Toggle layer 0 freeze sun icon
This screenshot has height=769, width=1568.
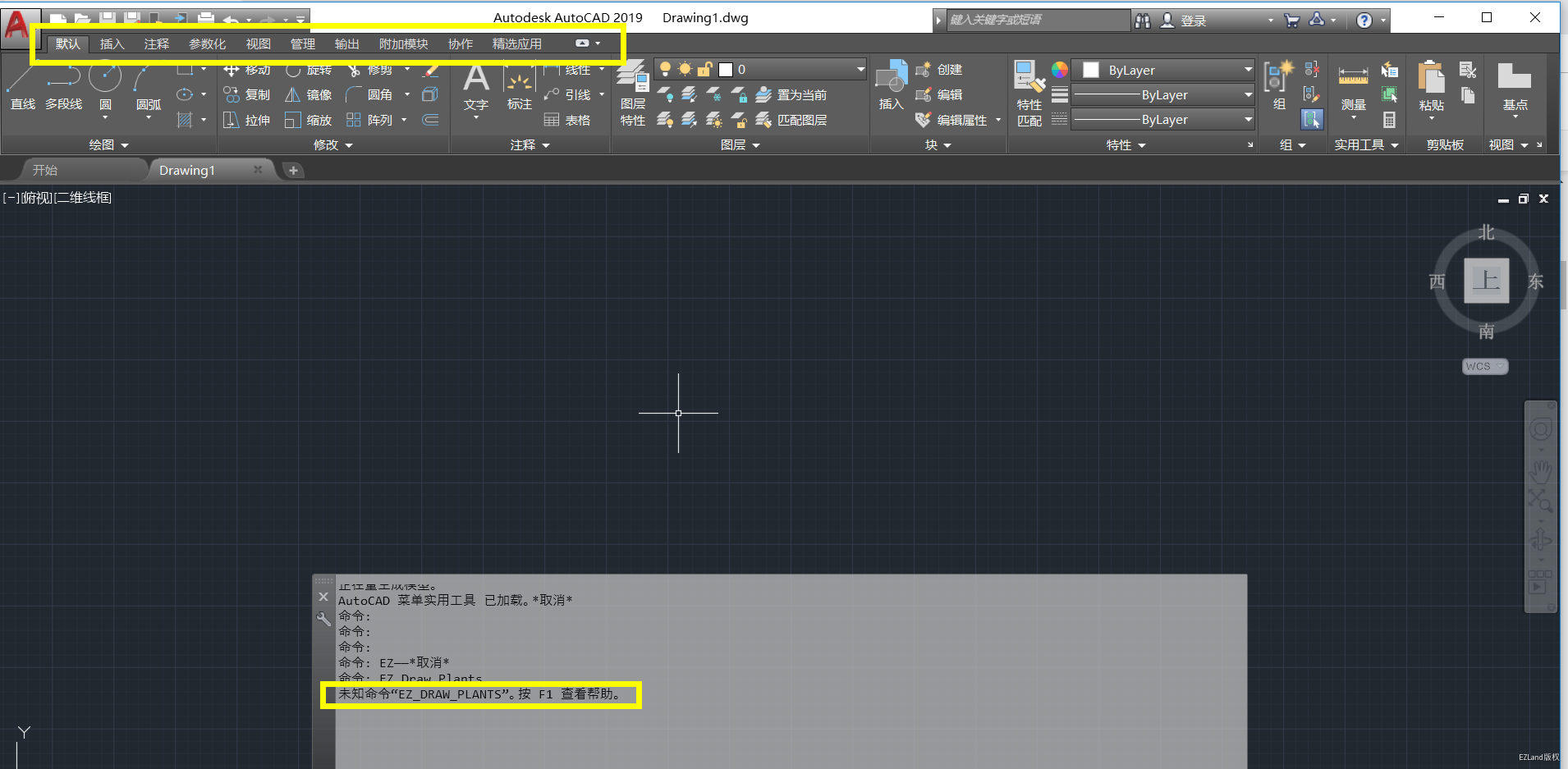(x=685, y=70)
